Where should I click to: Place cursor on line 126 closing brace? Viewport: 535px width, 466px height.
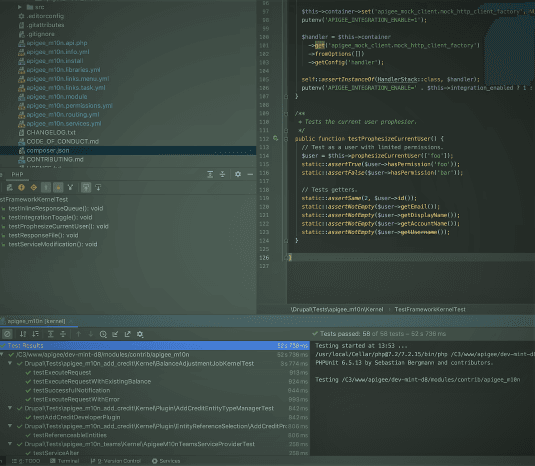[290, 258]
